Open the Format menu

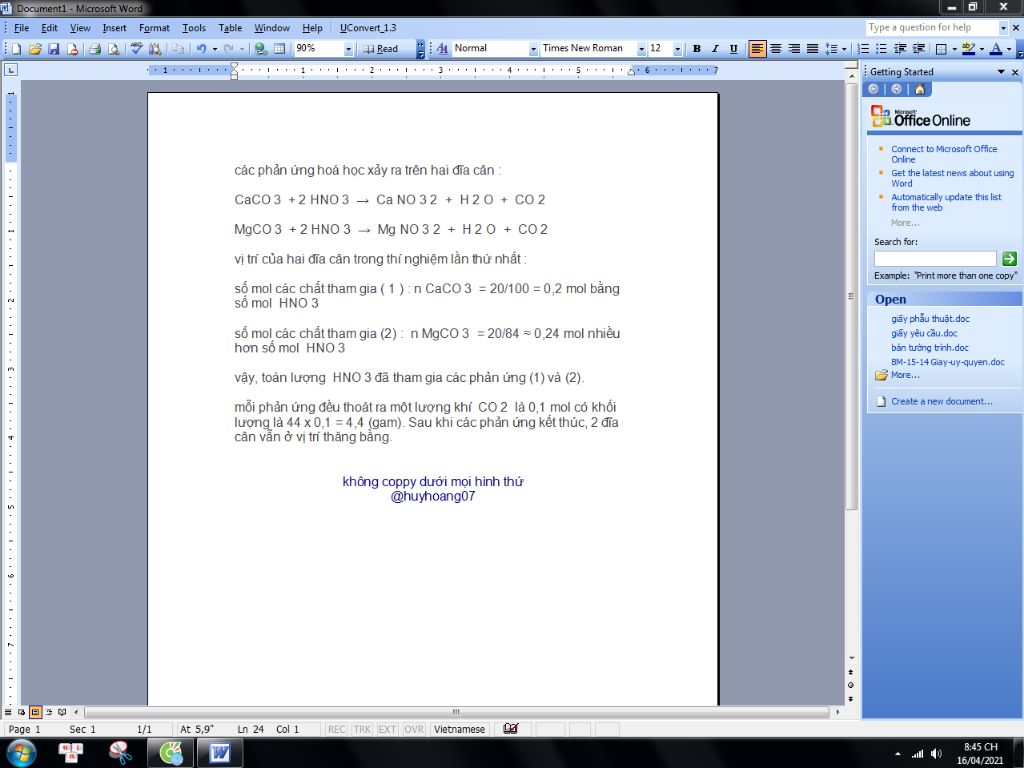click(154, 28)
